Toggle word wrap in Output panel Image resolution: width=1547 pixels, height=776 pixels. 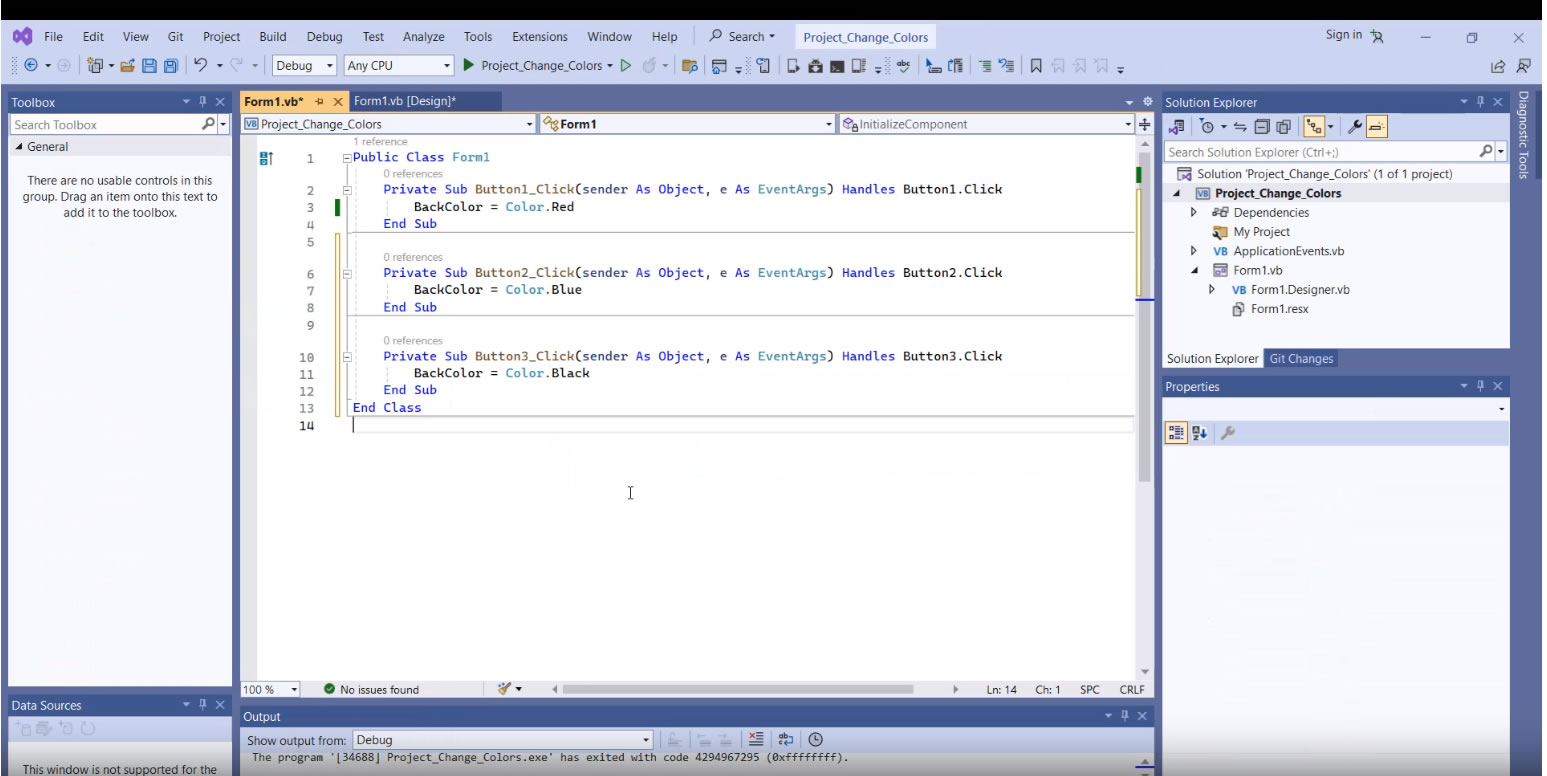786,740
